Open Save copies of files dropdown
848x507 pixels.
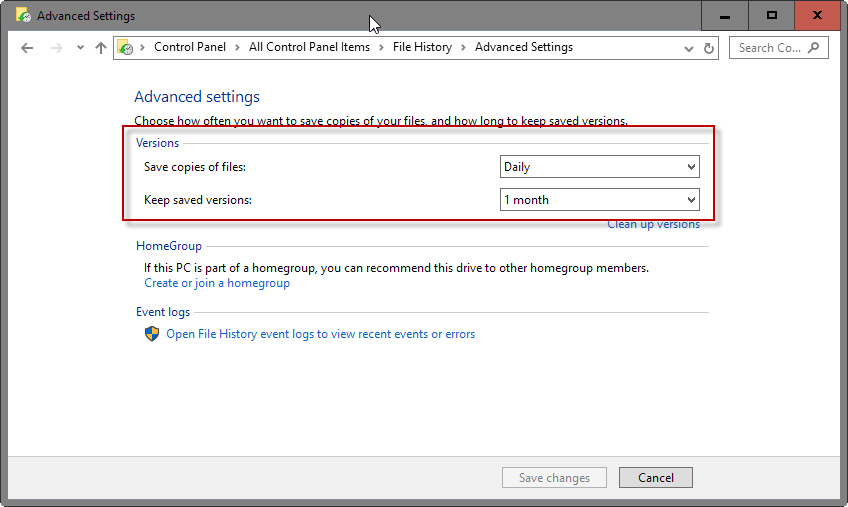tap(599, 167)
